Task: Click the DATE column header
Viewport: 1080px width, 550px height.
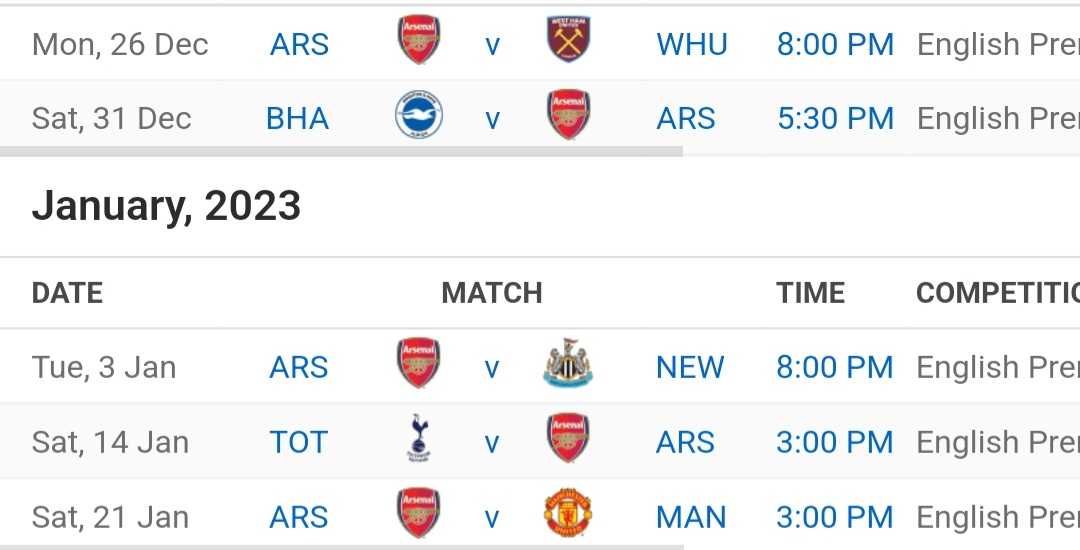Action: (x=67, y=293)
